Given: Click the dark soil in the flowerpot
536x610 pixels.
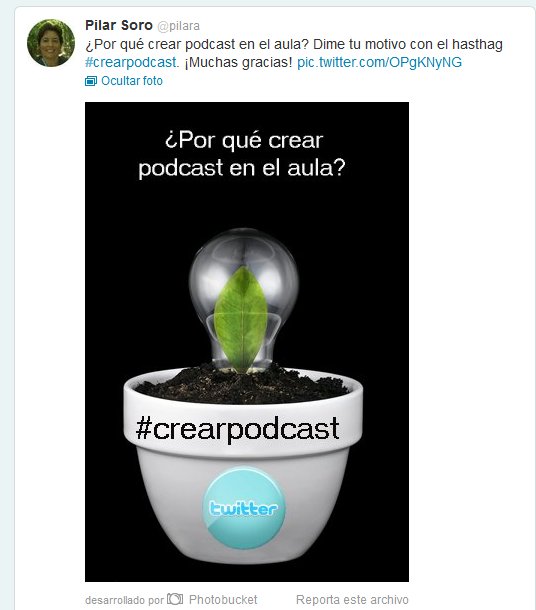Looking at the screenshot, I should point(242,384).
